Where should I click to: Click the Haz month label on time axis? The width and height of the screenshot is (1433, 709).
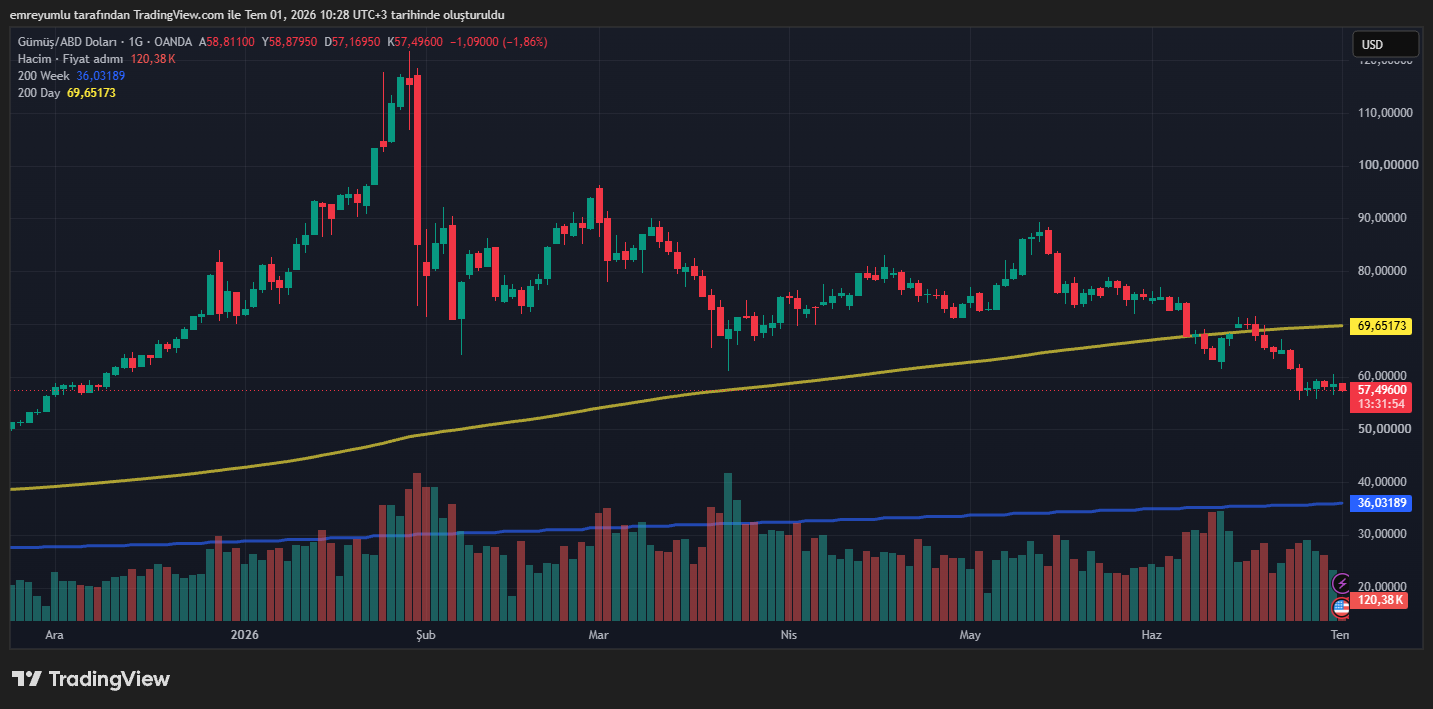1151,635
